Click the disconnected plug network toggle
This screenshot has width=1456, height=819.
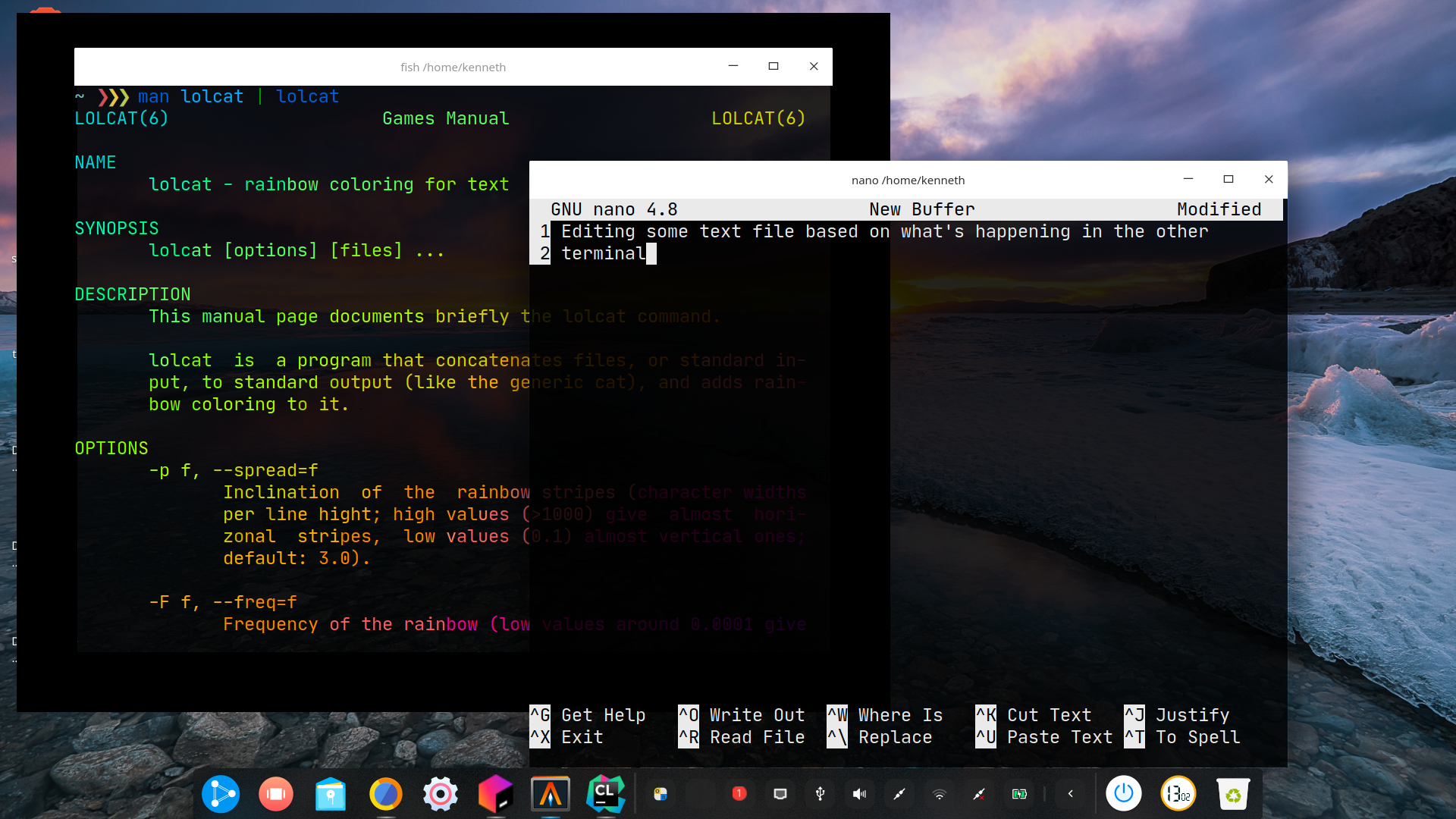click(x=979, y=794)
